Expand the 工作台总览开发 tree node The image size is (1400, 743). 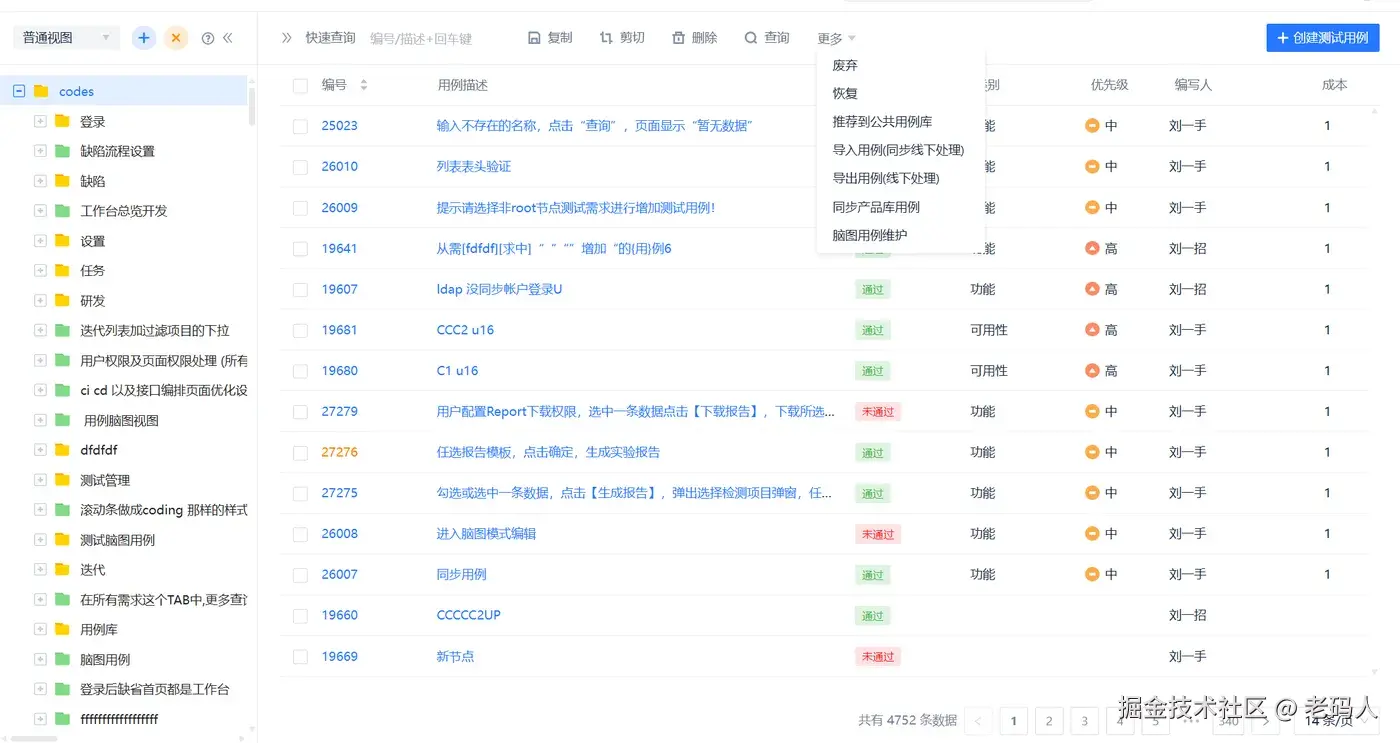tap(40, 211)
